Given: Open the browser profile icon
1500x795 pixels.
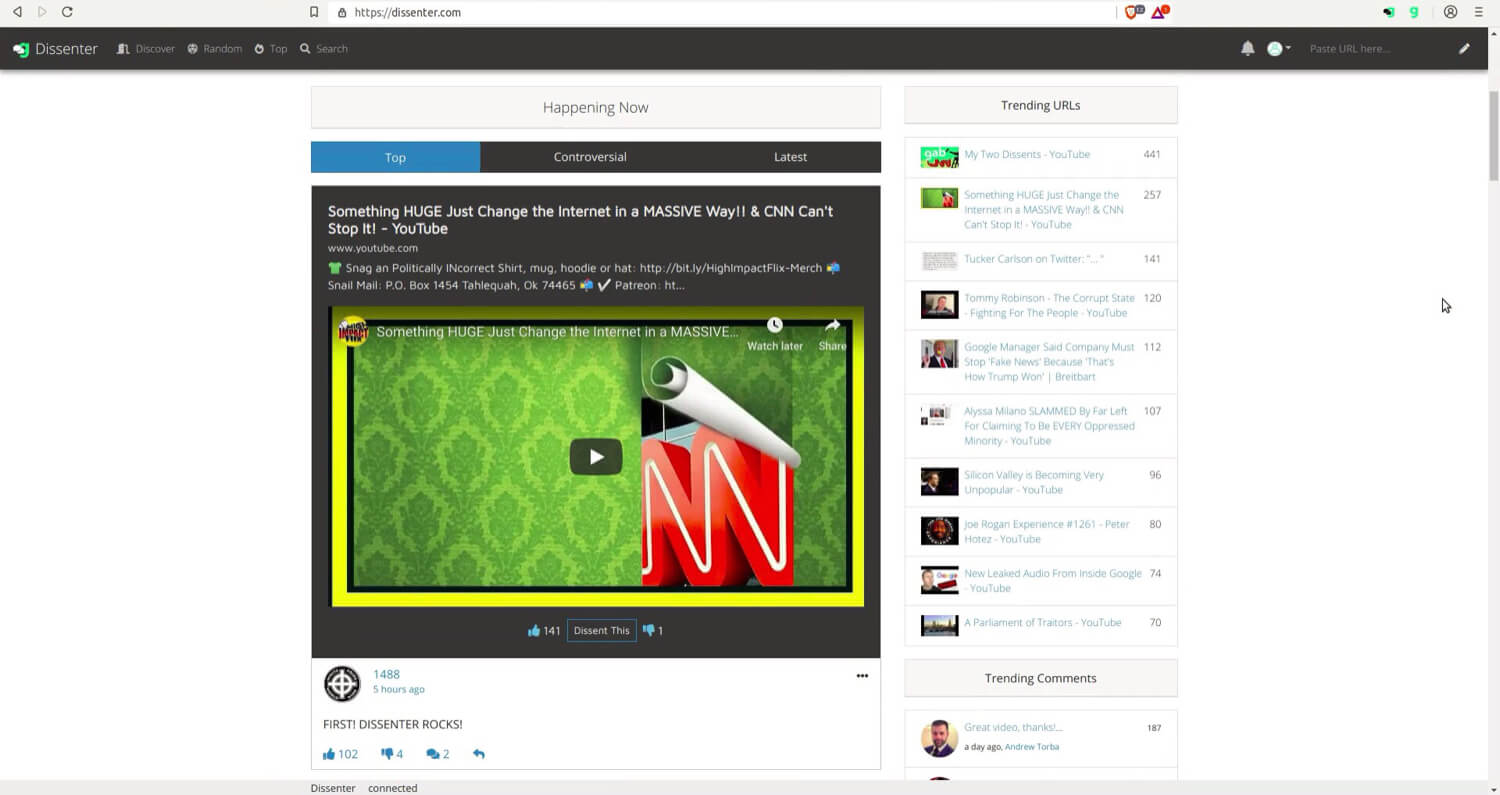Looking at the screenshot, I should pyautogui.click(x=1450, y=12).
